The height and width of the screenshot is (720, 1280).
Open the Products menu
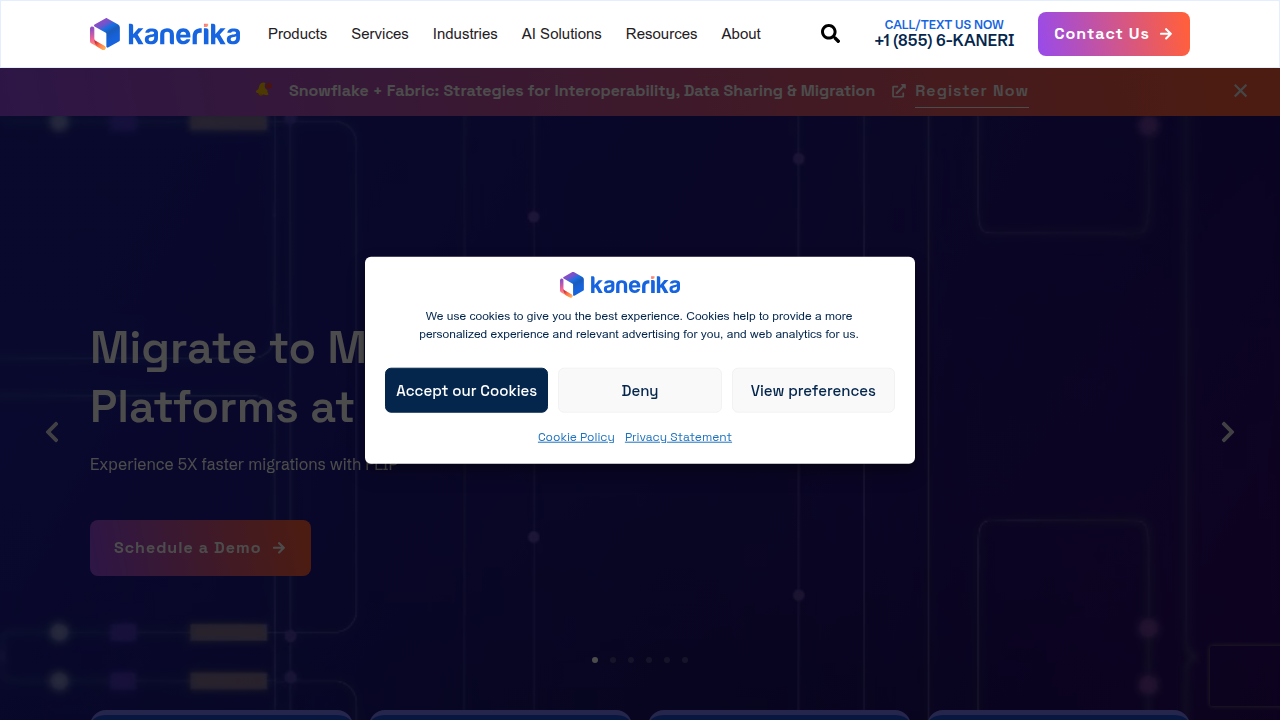coord(297,34)
